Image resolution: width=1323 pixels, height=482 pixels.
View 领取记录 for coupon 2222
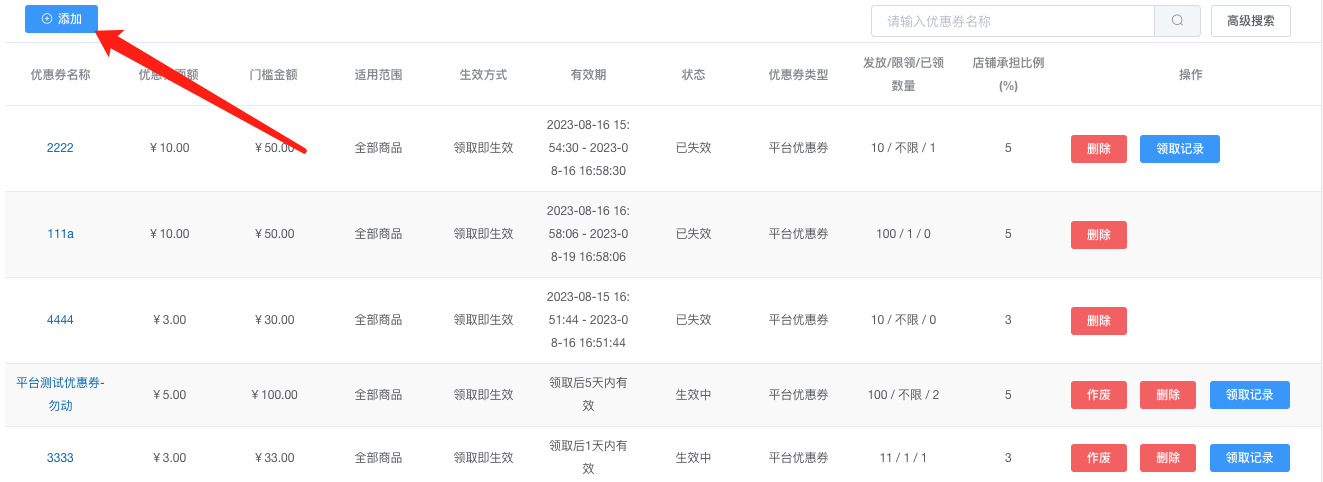[x=1179, y=149]
